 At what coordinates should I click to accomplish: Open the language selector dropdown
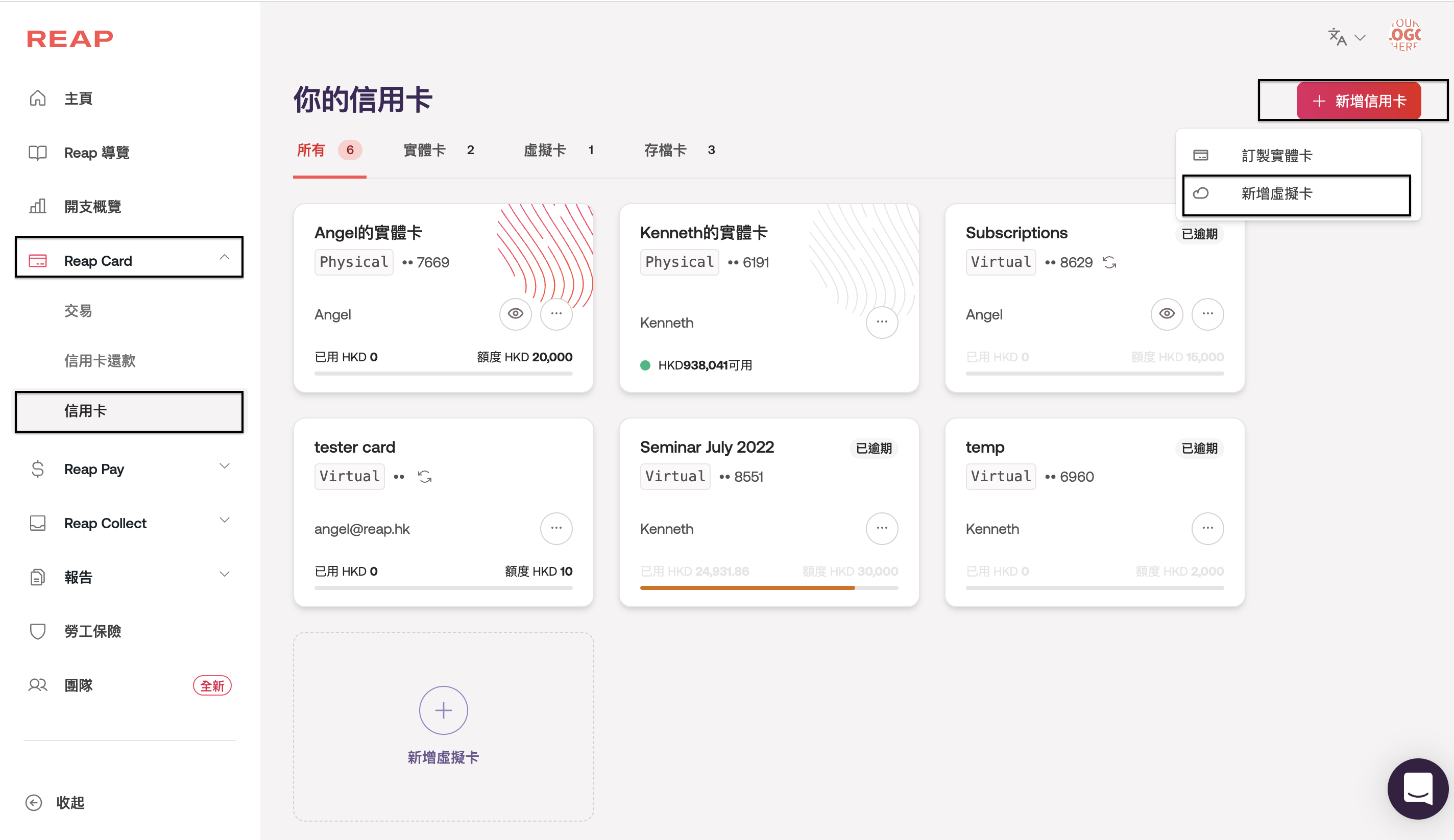tap(1347, 37)
